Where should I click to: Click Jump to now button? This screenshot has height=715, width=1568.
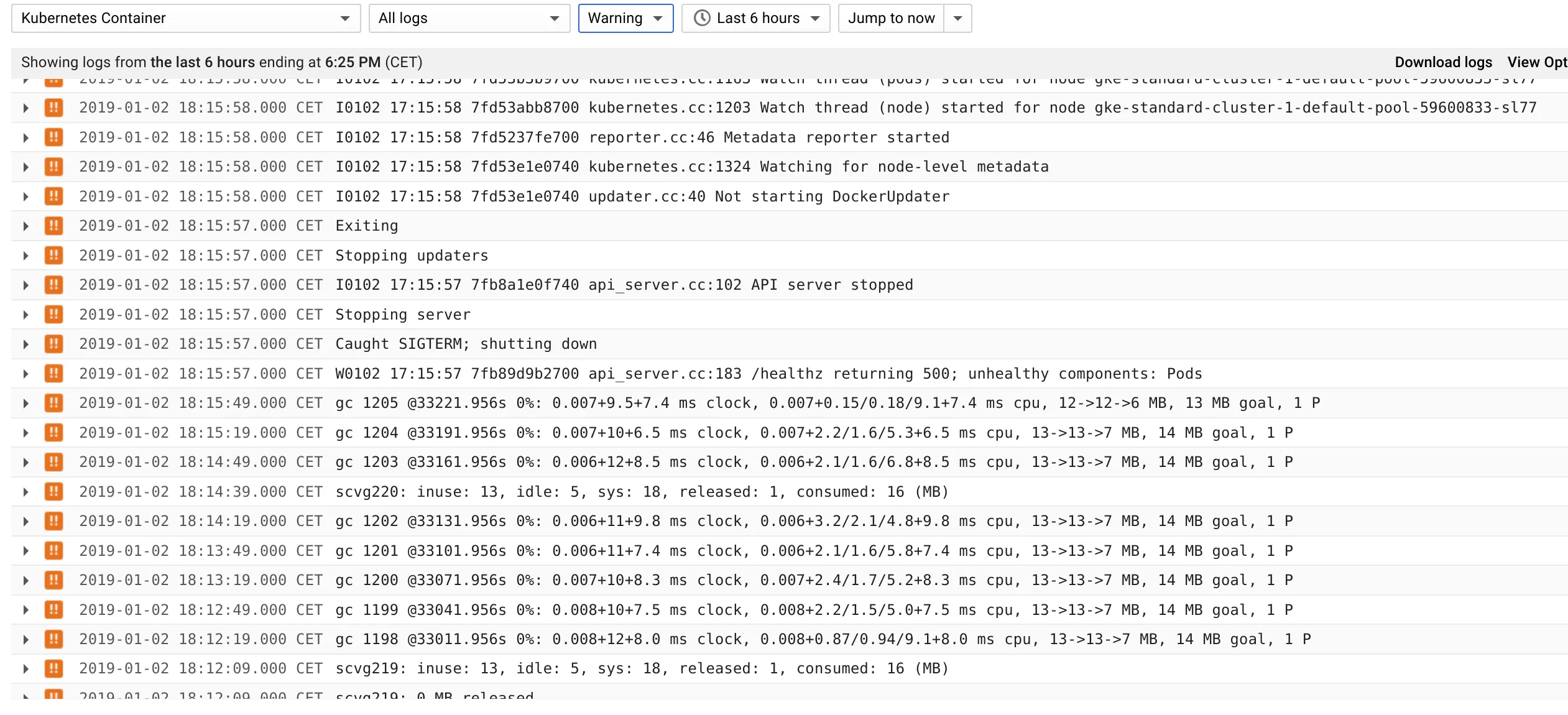pos(890,18)
